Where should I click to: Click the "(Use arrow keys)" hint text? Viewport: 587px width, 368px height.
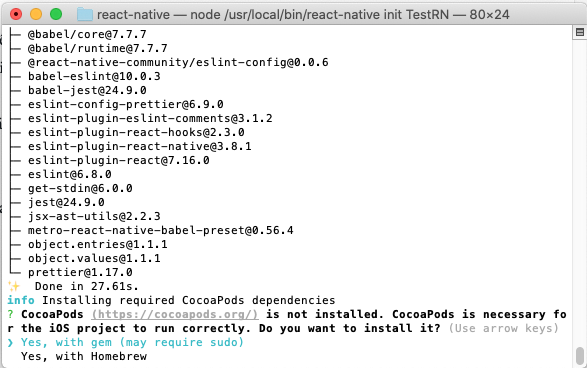pos(504,328)
